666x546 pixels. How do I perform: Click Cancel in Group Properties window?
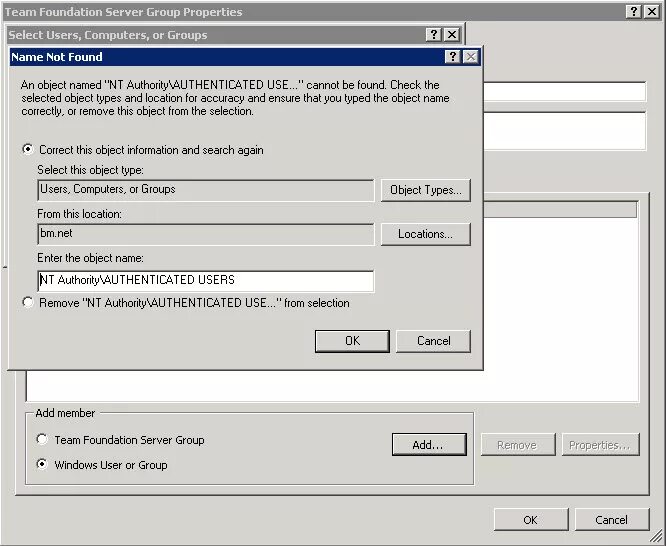[x=612, y=520]
